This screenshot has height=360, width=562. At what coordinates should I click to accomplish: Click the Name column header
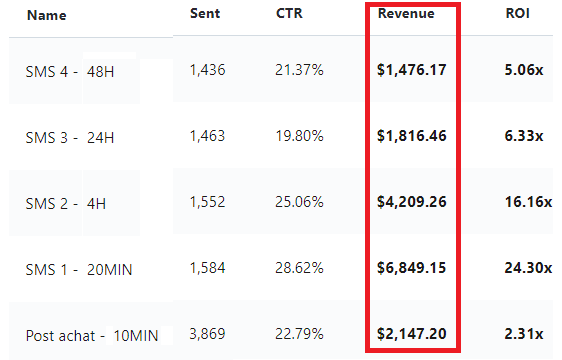tap(47, 15)
